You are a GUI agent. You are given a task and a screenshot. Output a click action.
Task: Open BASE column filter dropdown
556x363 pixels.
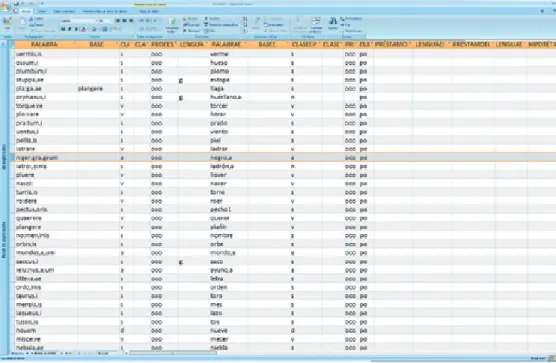117,44
